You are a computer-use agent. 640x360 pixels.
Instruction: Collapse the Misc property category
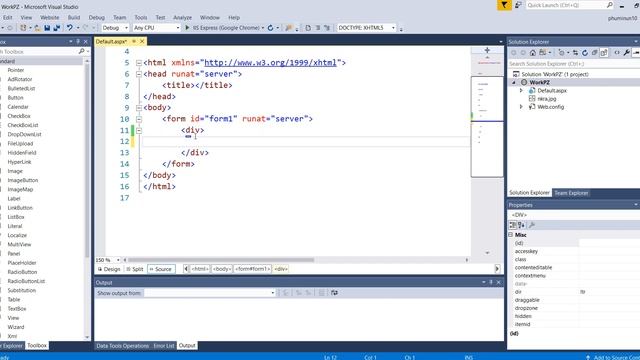pos(511,235)
